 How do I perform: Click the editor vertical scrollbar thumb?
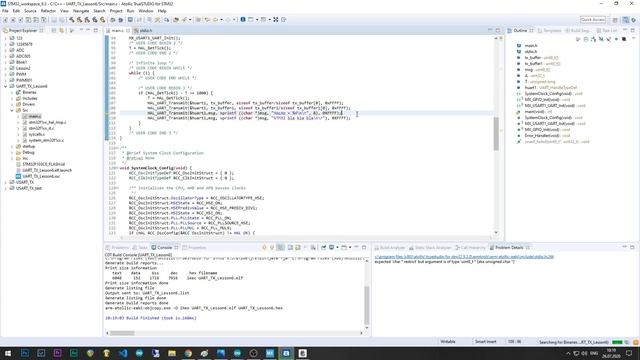[496, 133]
